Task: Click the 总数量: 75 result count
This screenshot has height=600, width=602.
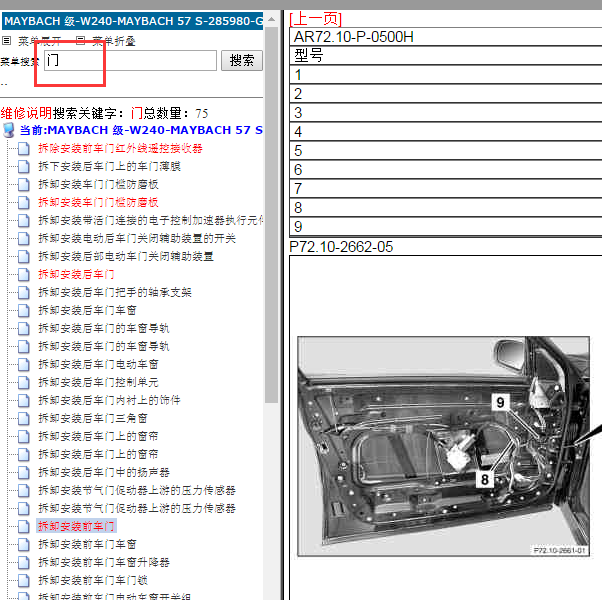Action: coord(175,113)
